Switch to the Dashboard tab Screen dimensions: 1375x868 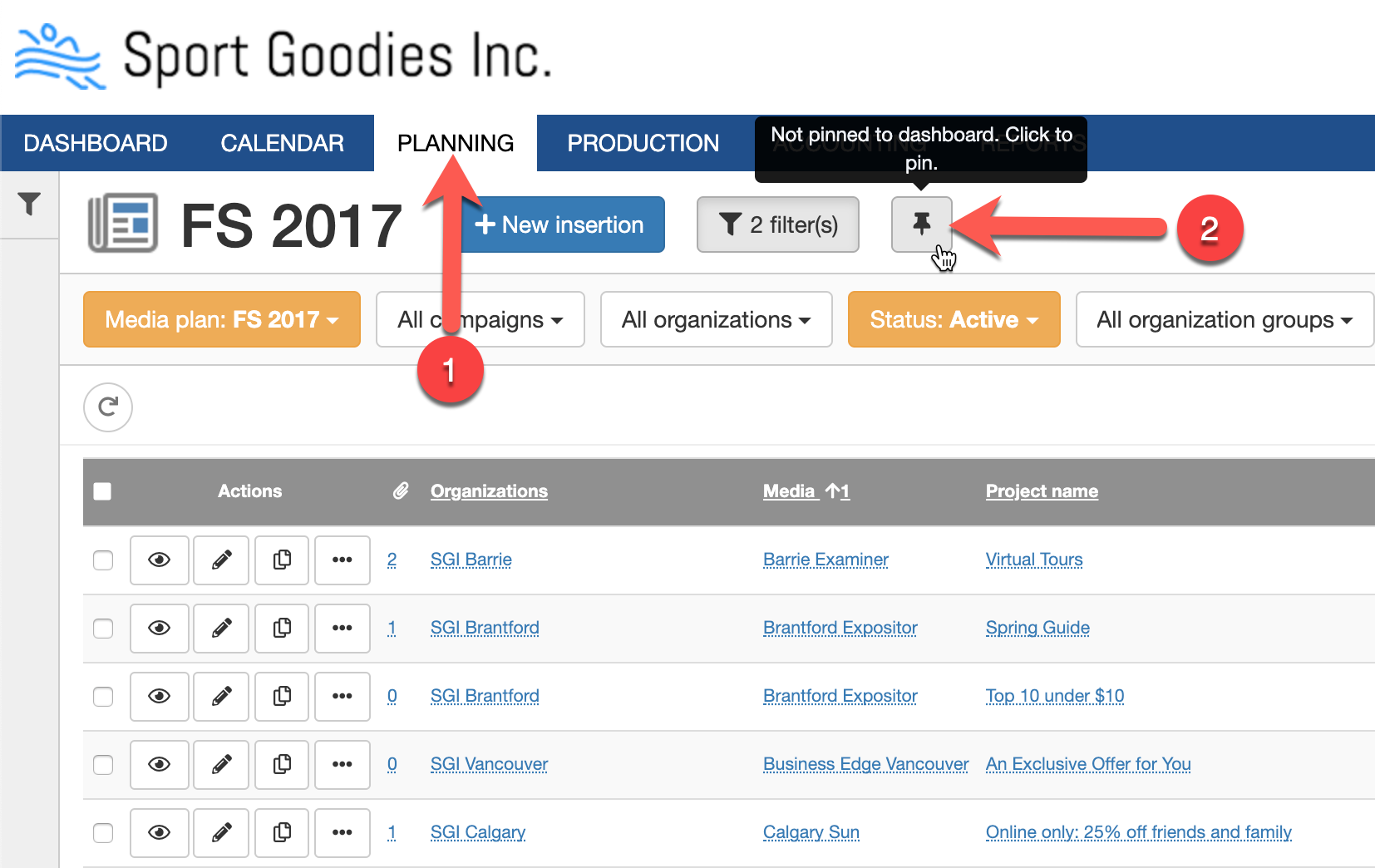pyautogui.click(x=96, y=143)
